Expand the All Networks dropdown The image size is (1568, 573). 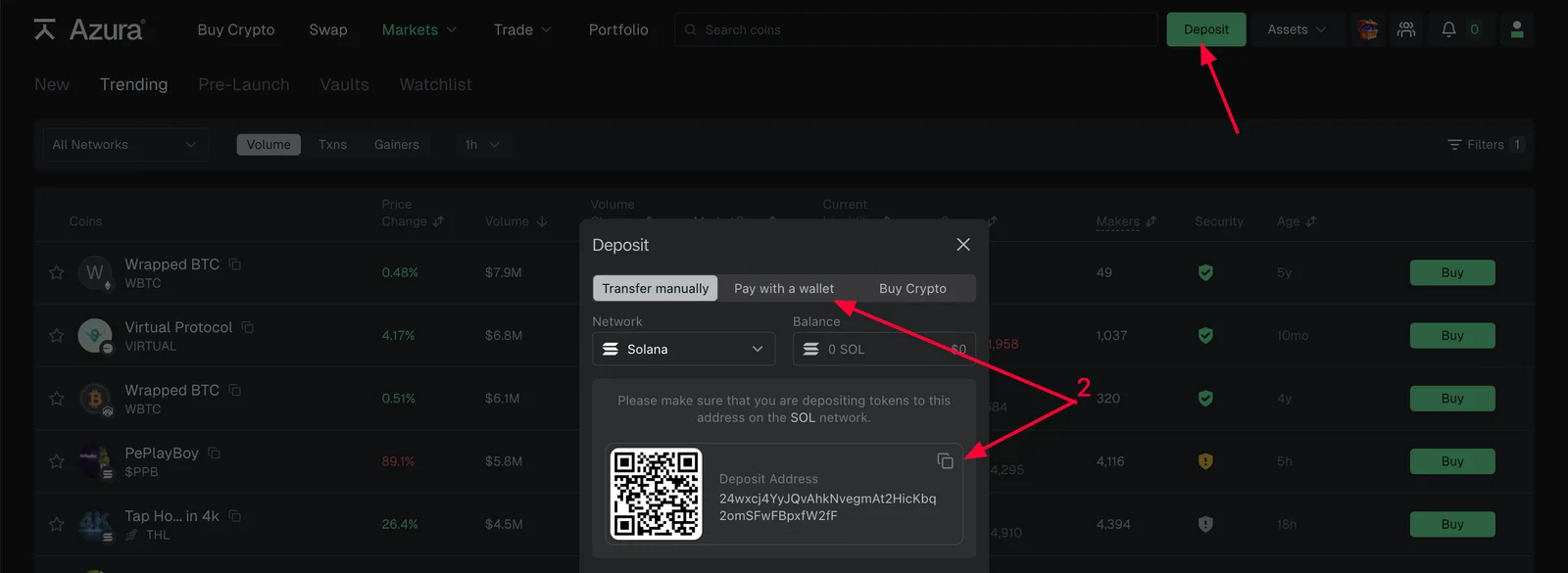click(124, 145)
